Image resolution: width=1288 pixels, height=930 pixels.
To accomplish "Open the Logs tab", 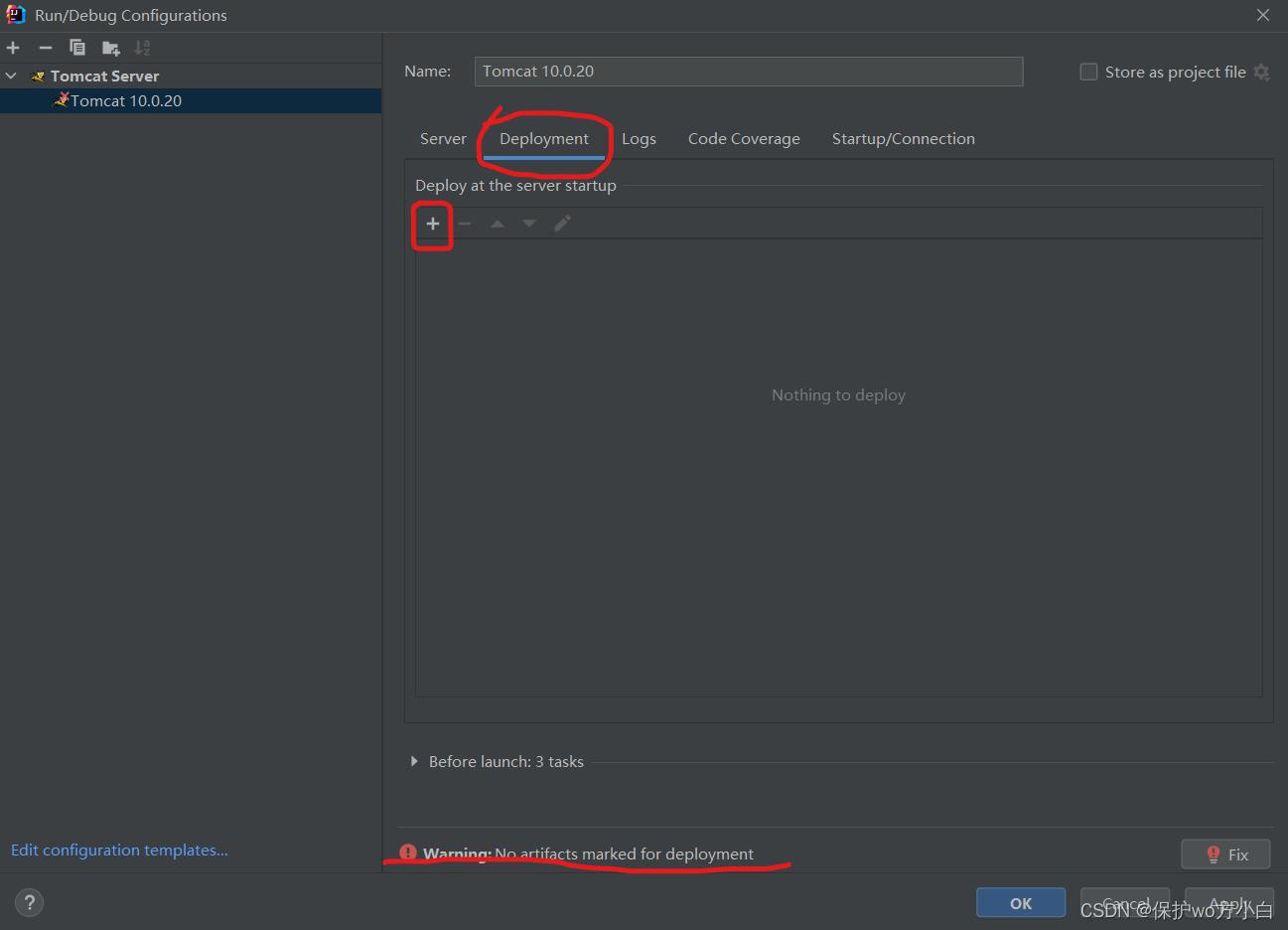I will pyautogui.click(x=639, y=139).
